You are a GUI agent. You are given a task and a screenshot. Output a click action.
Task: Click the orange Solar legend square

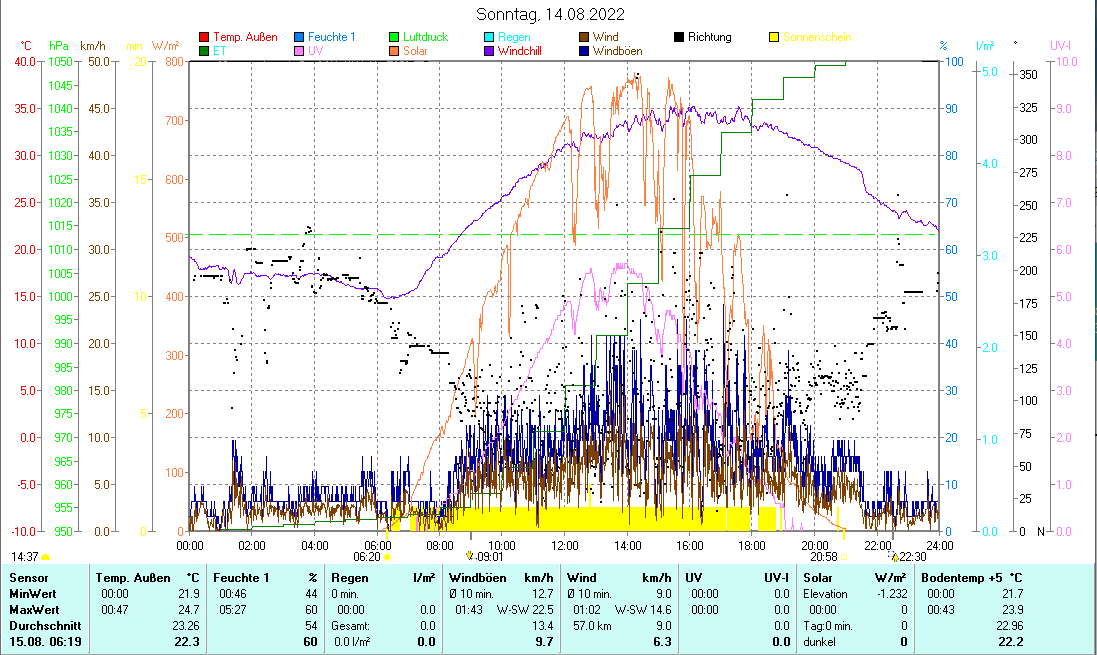click(x=395, y=51)
